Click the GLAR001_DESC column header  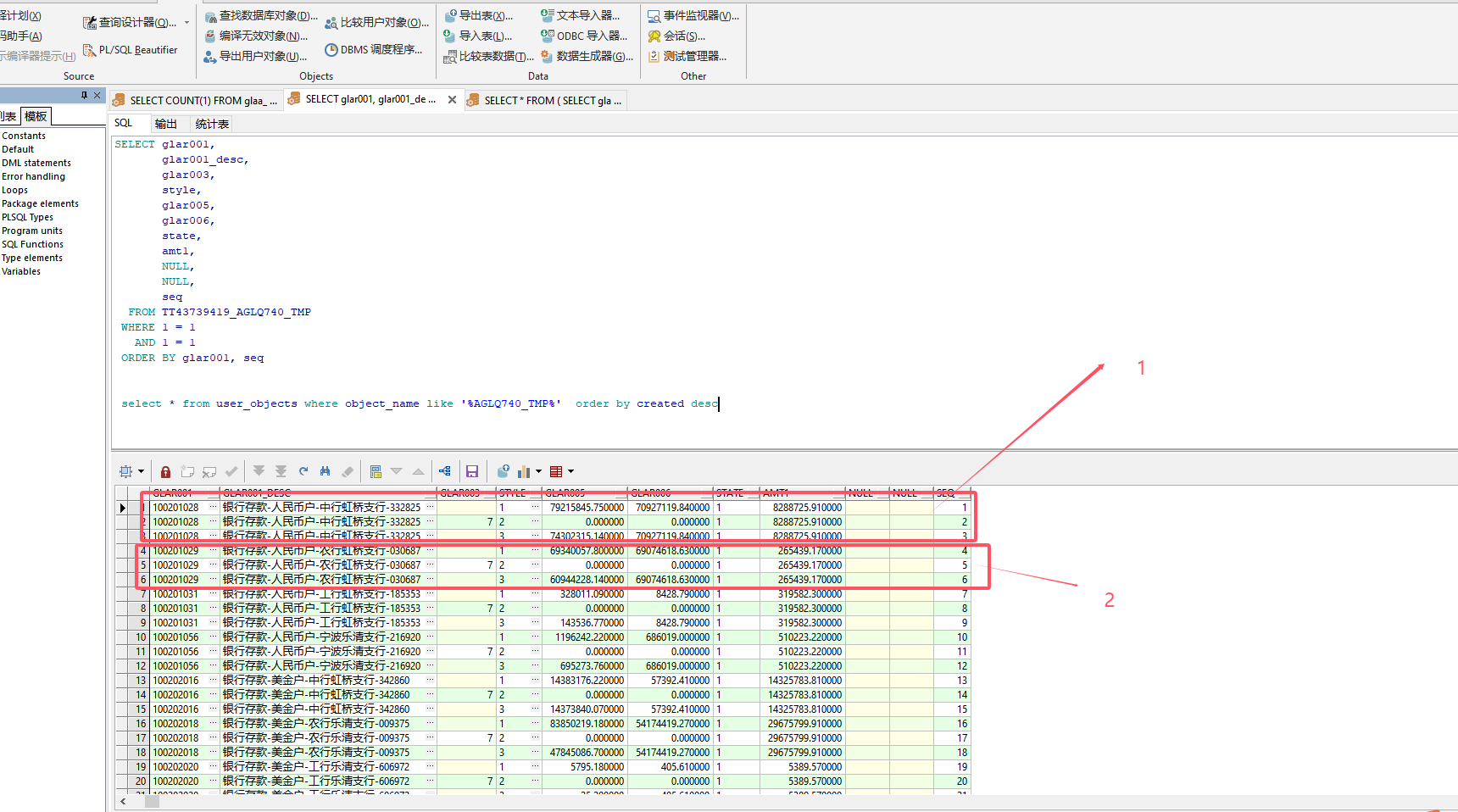pos(328,492)
